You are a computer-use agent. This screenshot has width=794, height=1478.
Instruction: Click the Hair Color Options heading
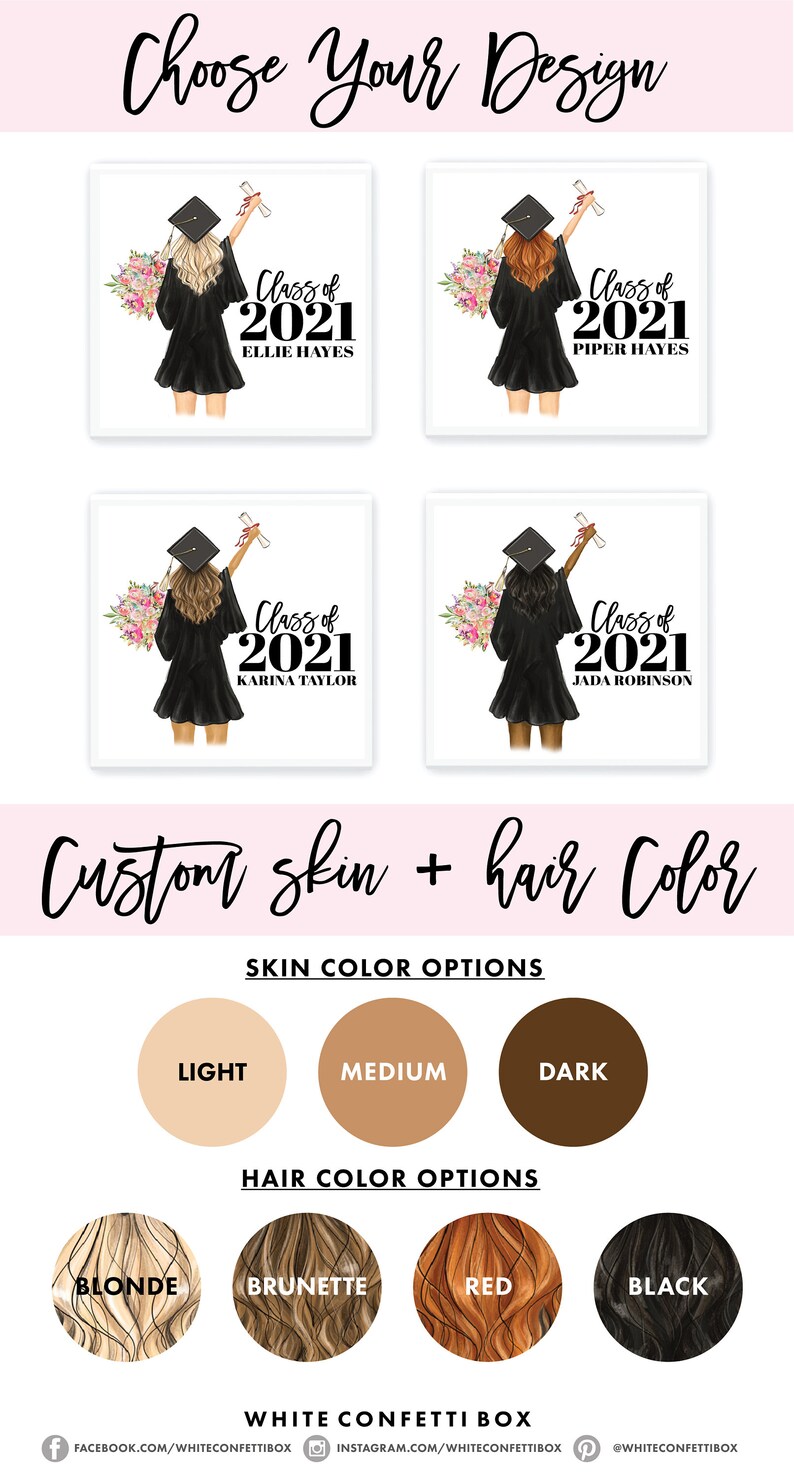point(391,1178)
